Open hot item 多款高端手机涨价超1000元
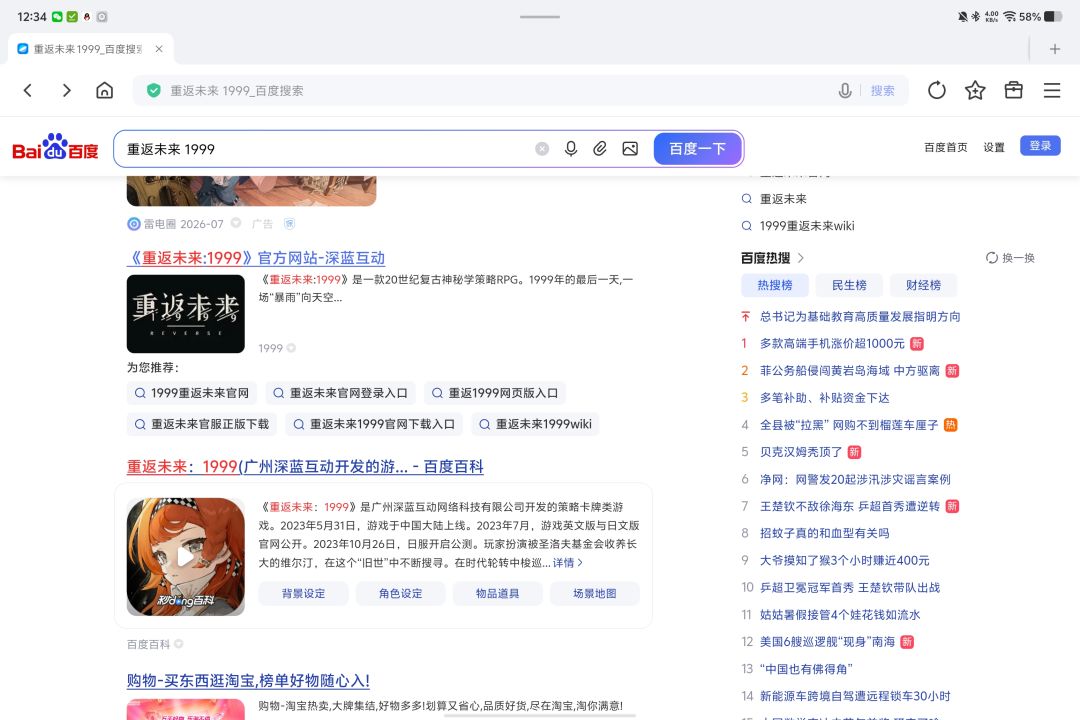1080x720 pixels. [x=832, y=343]
